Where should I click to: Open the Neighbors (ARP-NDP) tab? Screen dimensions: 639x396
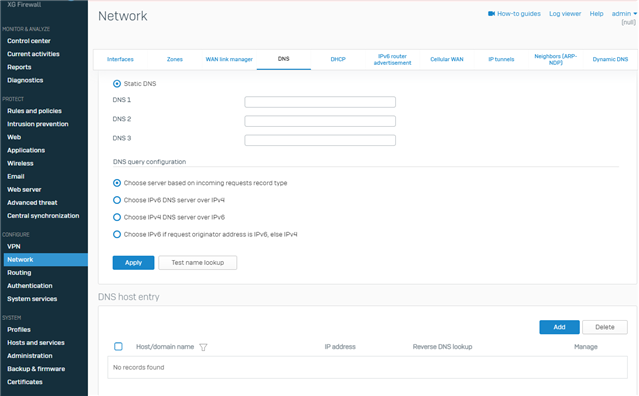555,59
